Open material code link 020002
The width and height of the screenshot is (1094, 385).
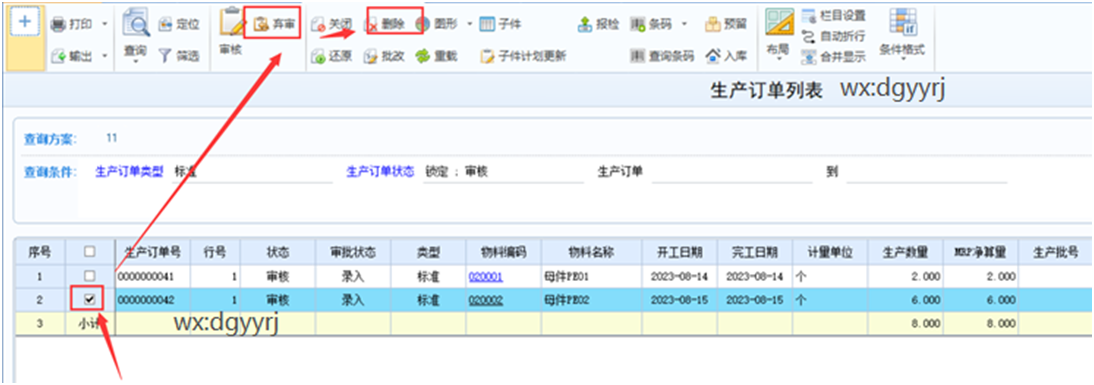(x=486, y=301)
